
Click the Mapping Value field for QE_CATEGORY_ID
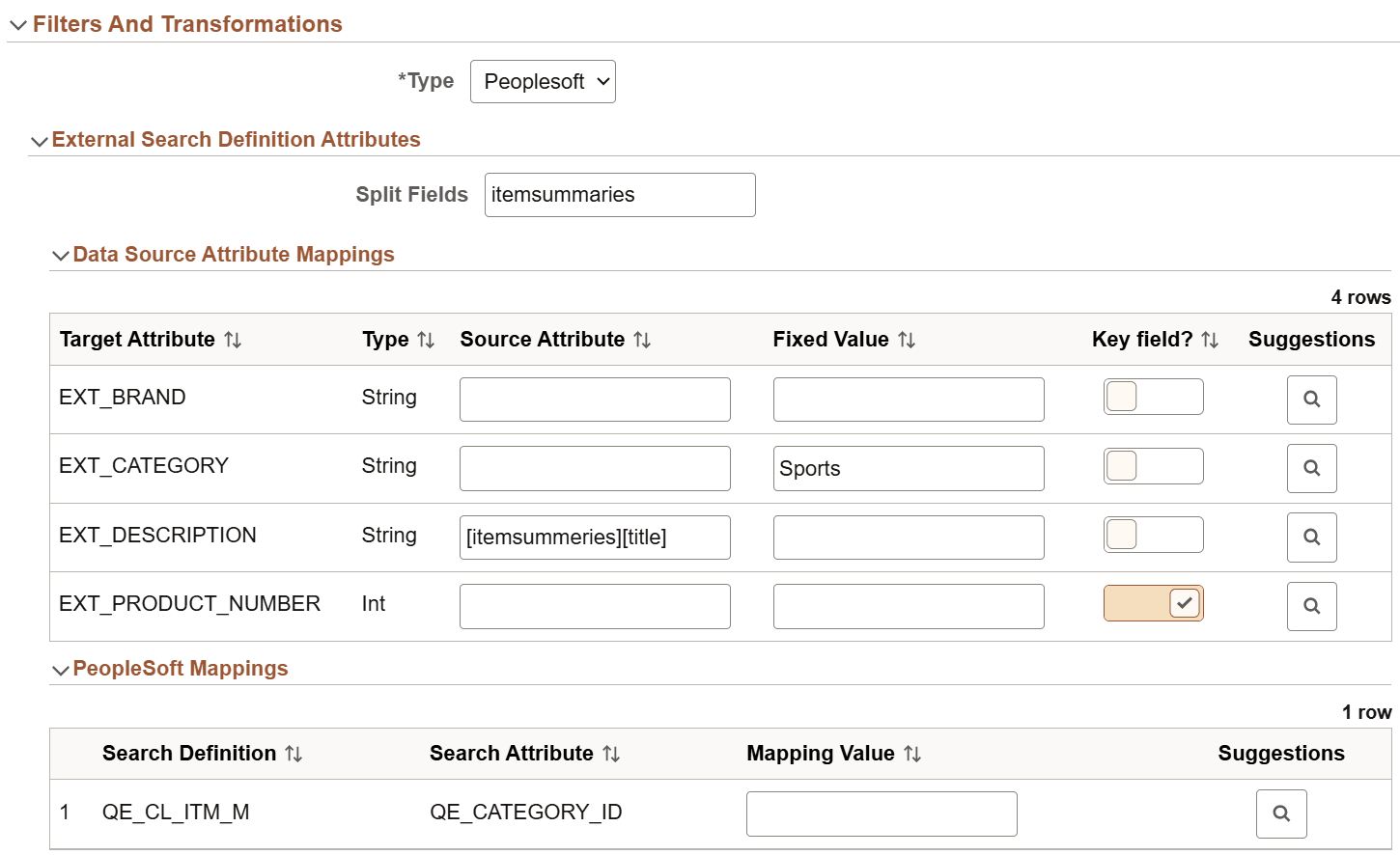click(x=882, y=814)
